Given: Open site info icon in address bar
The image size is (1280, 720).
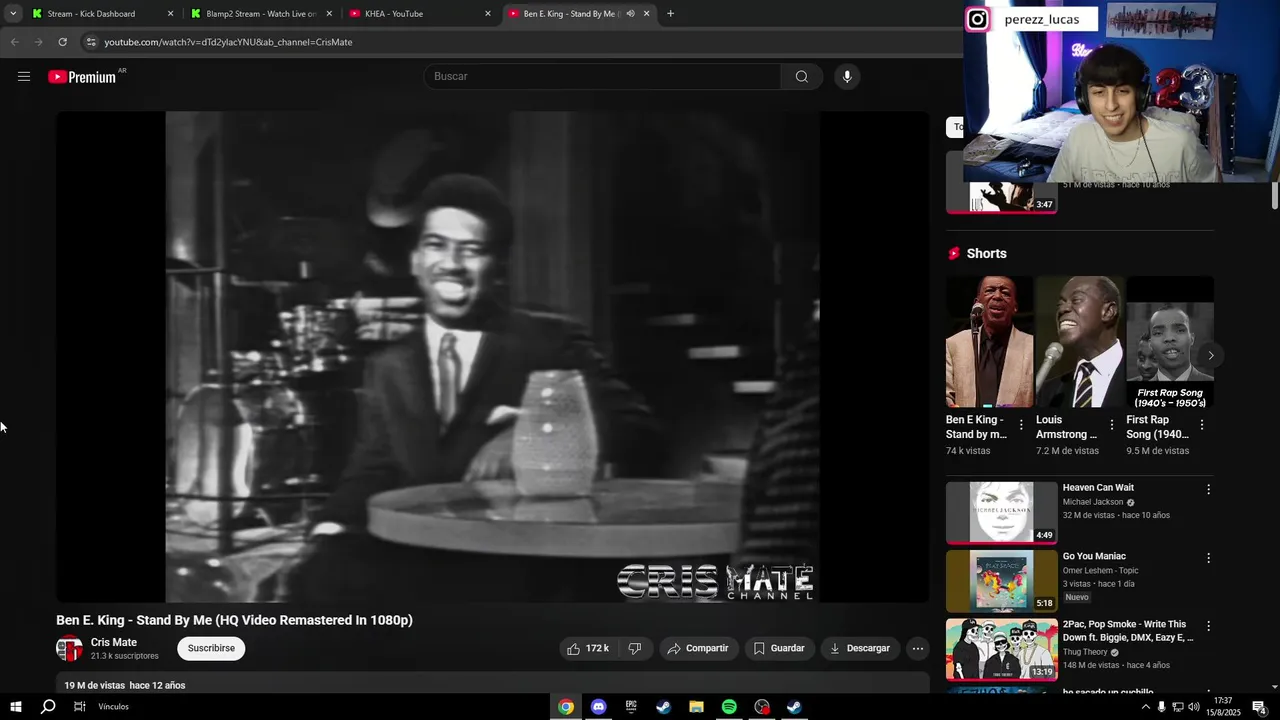Looking at the screenshot, I should click(x=91, y=42).
